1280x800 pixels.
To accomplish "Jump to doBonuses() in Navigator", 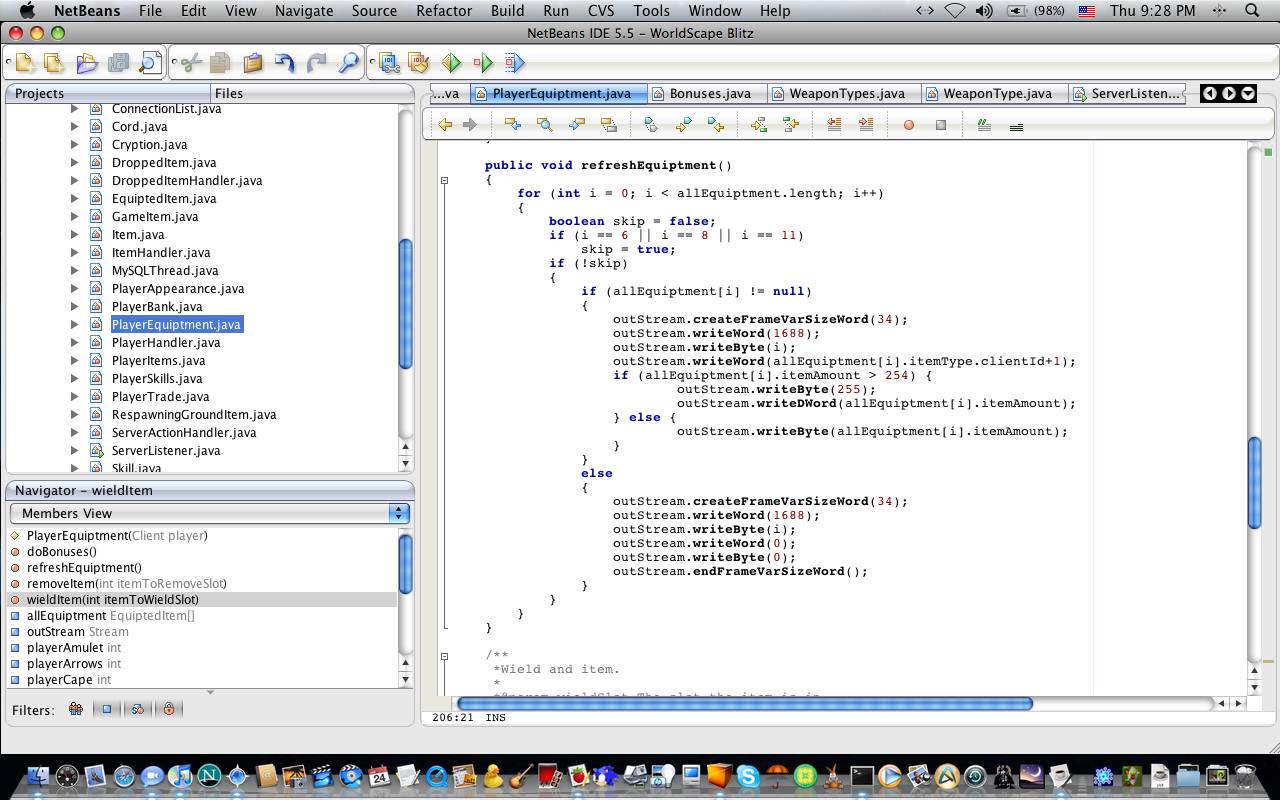I will click(62, 552).
